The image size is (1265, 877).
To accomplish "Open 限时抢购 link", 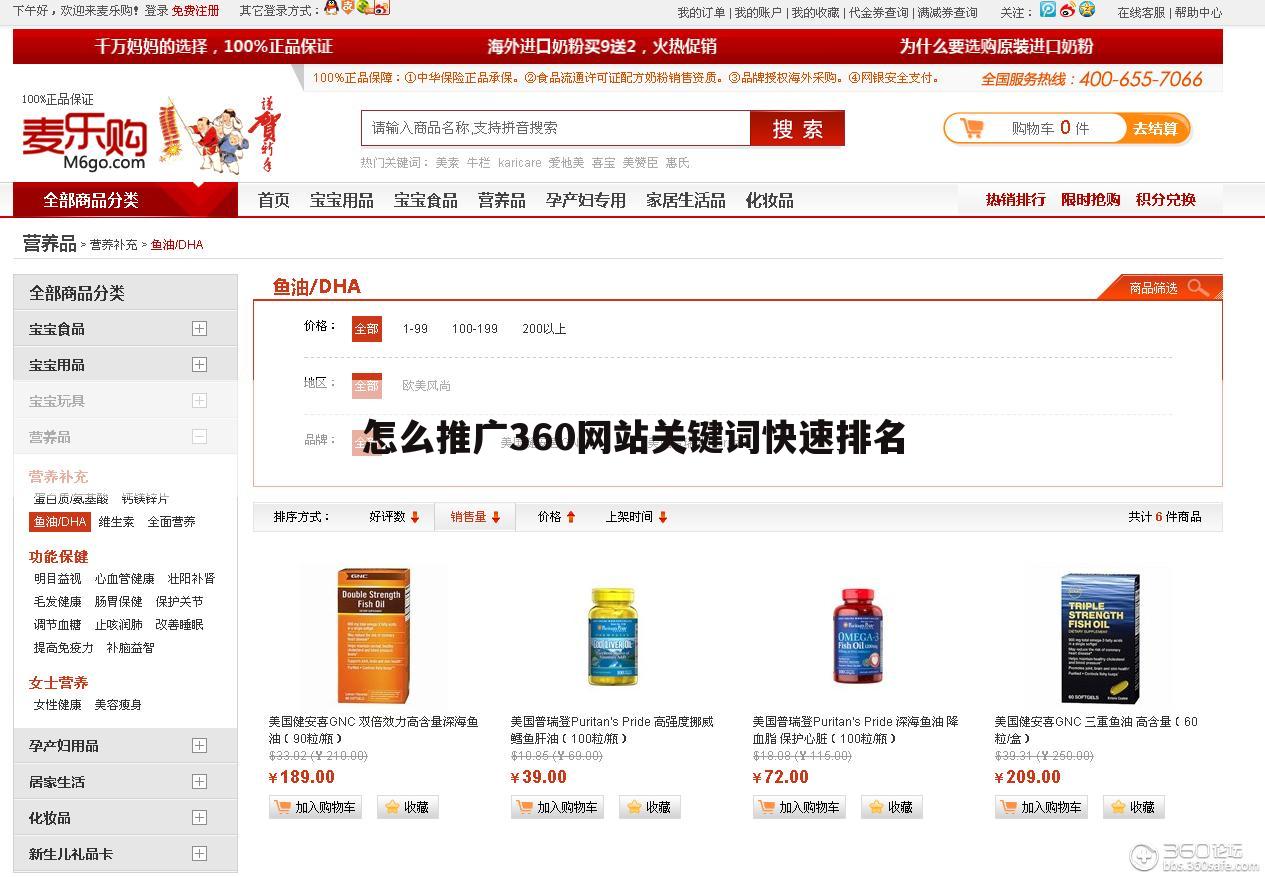I will (1091, 200).
